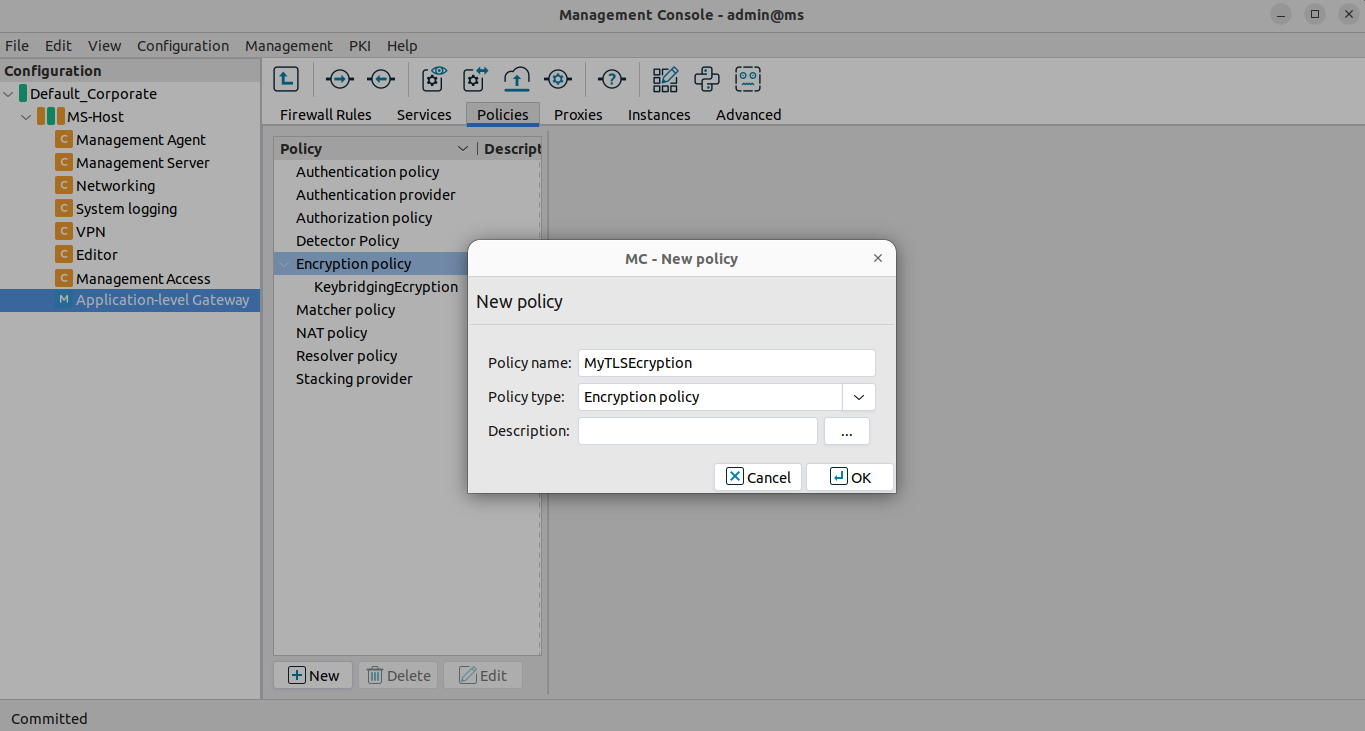This screenshot has height=731, width=1365.
Task: Click the Description column header
Action: coord(510,148)
